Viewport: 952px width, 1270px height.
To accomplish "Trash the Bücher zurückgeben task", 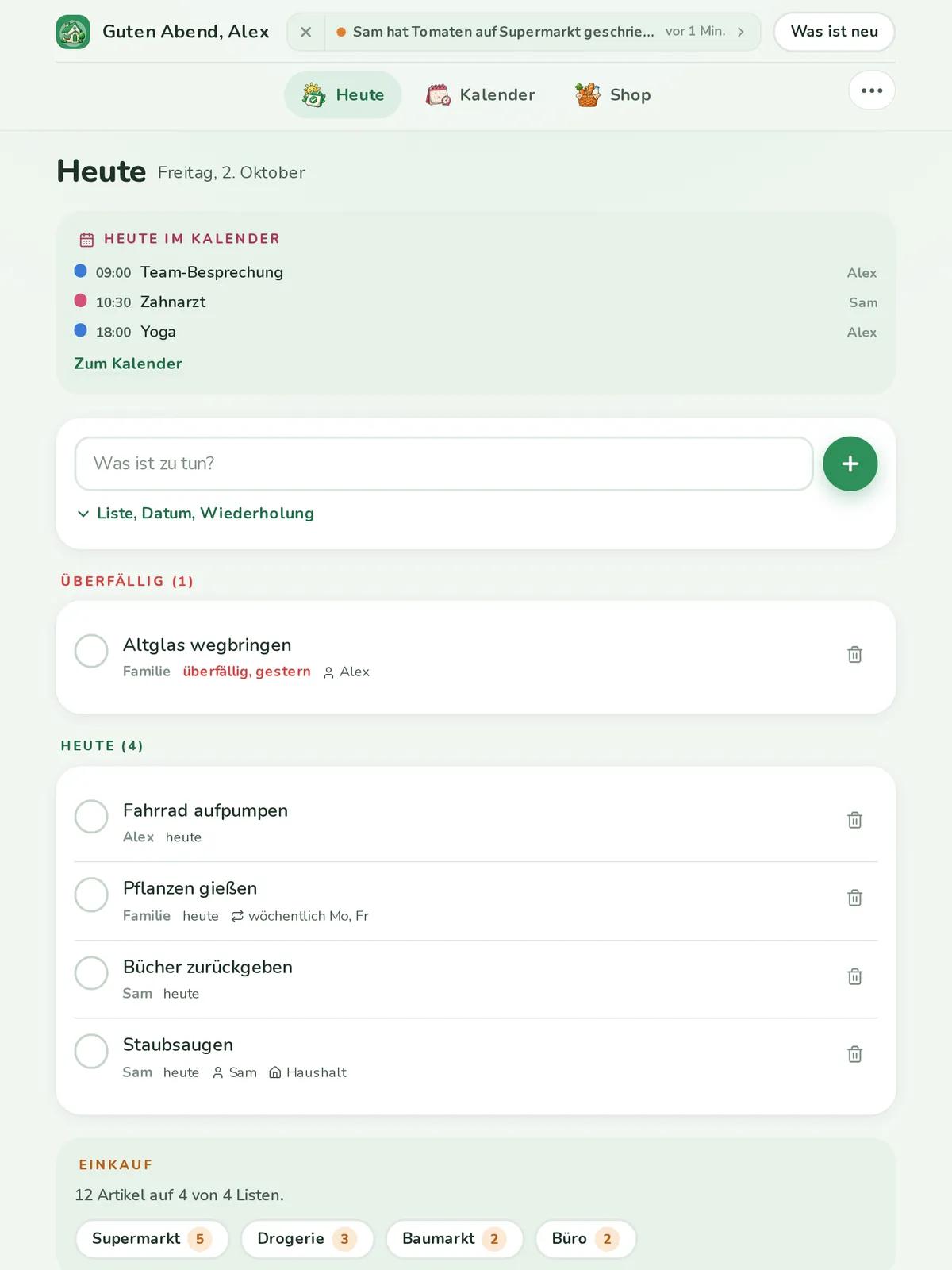I will click(854, 976).
